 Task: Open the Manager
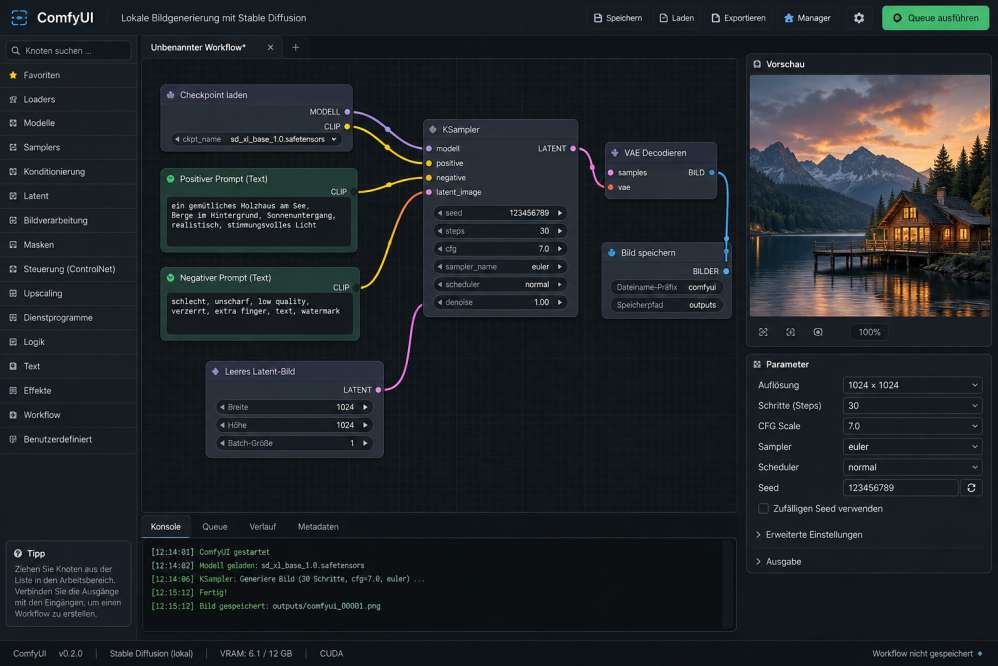coord(807,18)
